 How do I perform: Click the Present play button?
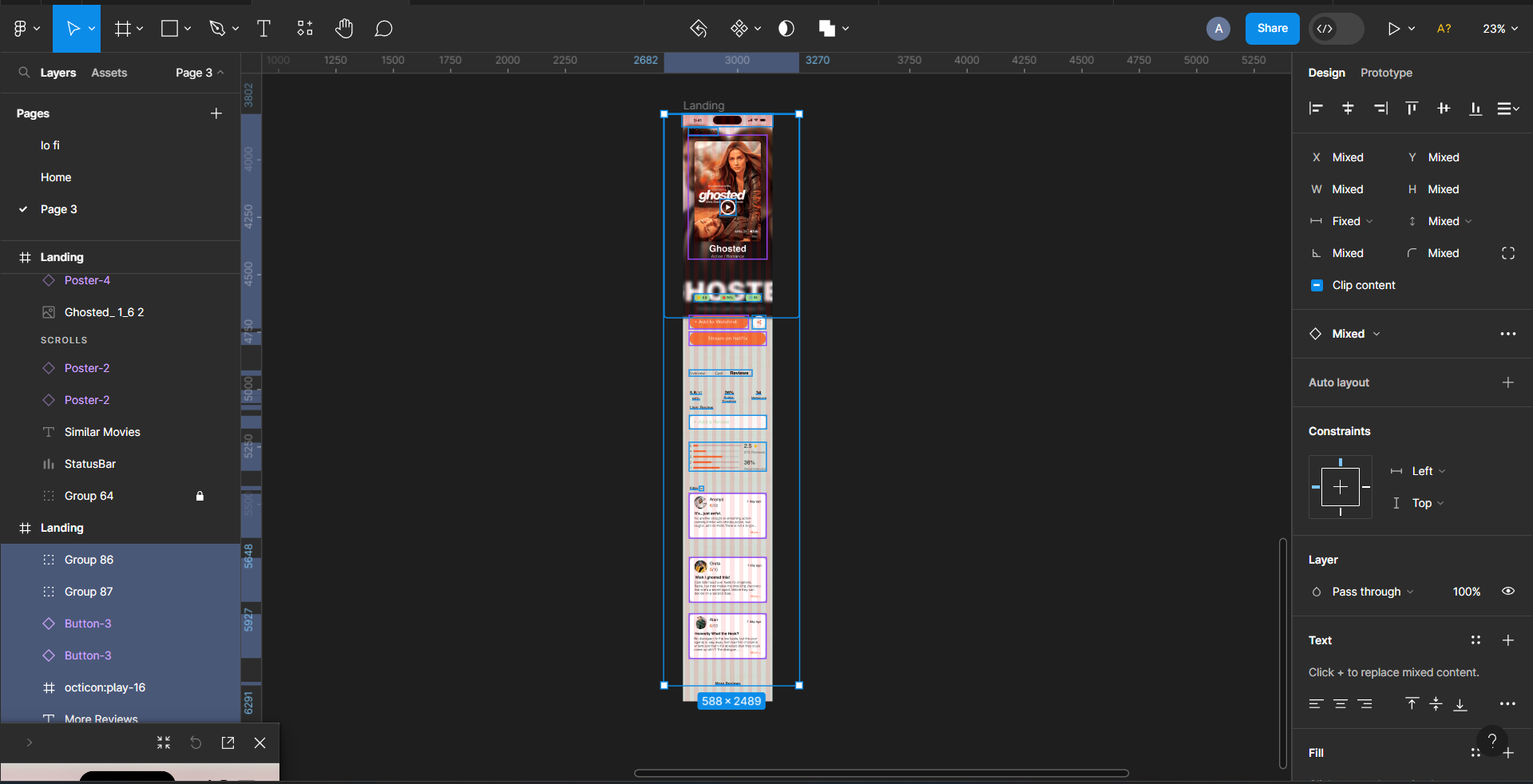(1393, 29)
